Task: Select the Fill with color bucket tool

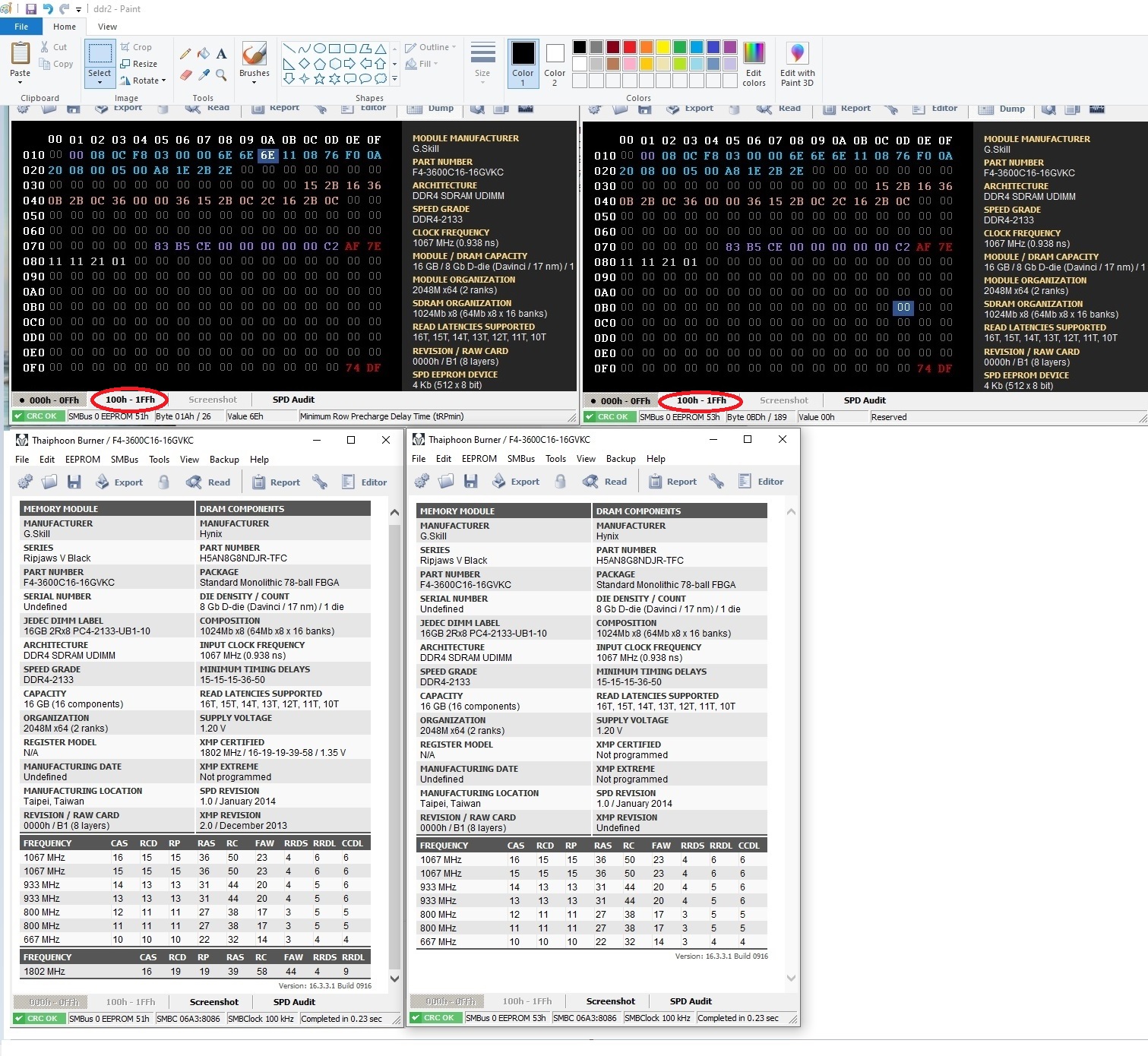Action: tap(204, 53)
